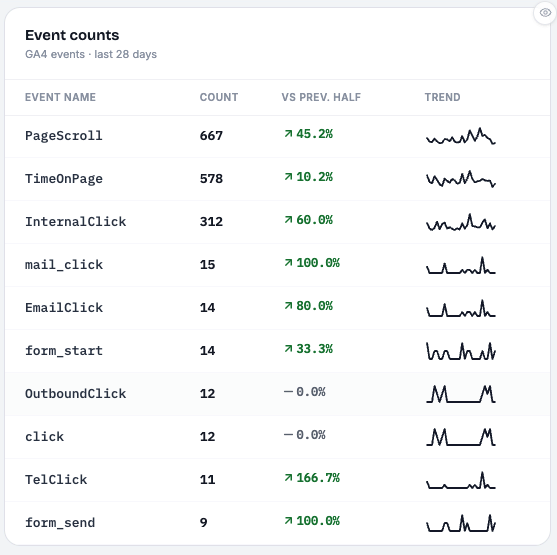Screen dimensions: 557x555
Task: Select the TimeOnPage event name
Action: (x=64, y=179)
